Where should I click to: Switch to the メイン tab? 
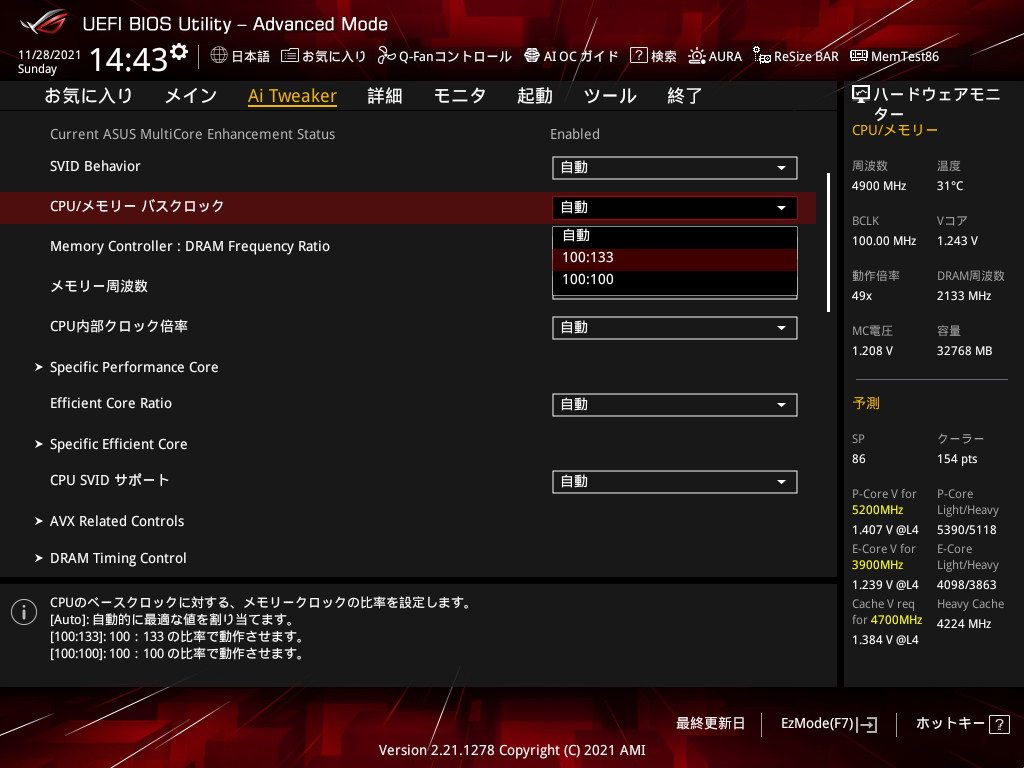[x=191, y=96]
